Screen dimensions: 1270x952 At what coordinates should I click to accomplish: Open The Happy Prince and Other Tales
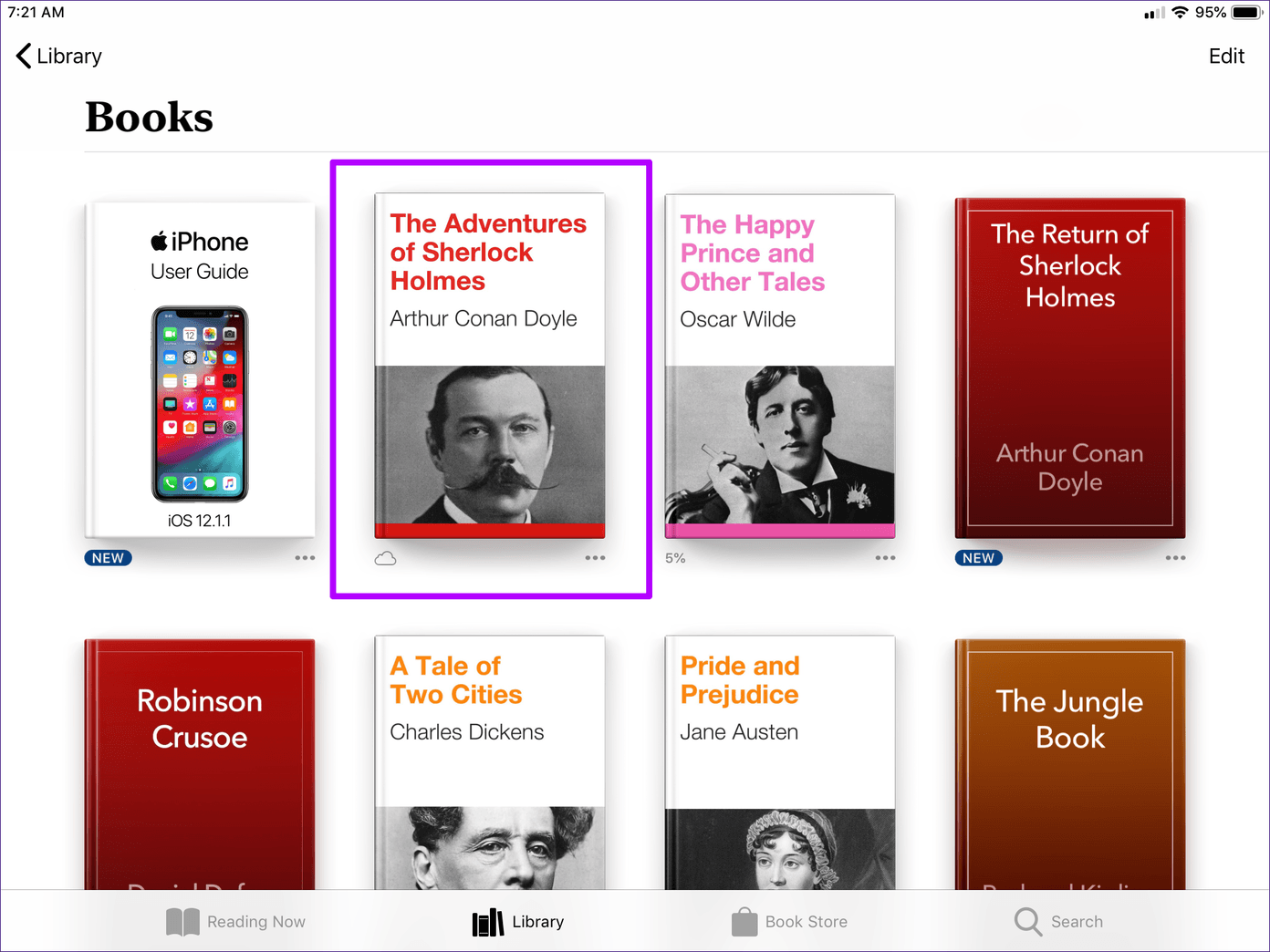pos(780,366)
